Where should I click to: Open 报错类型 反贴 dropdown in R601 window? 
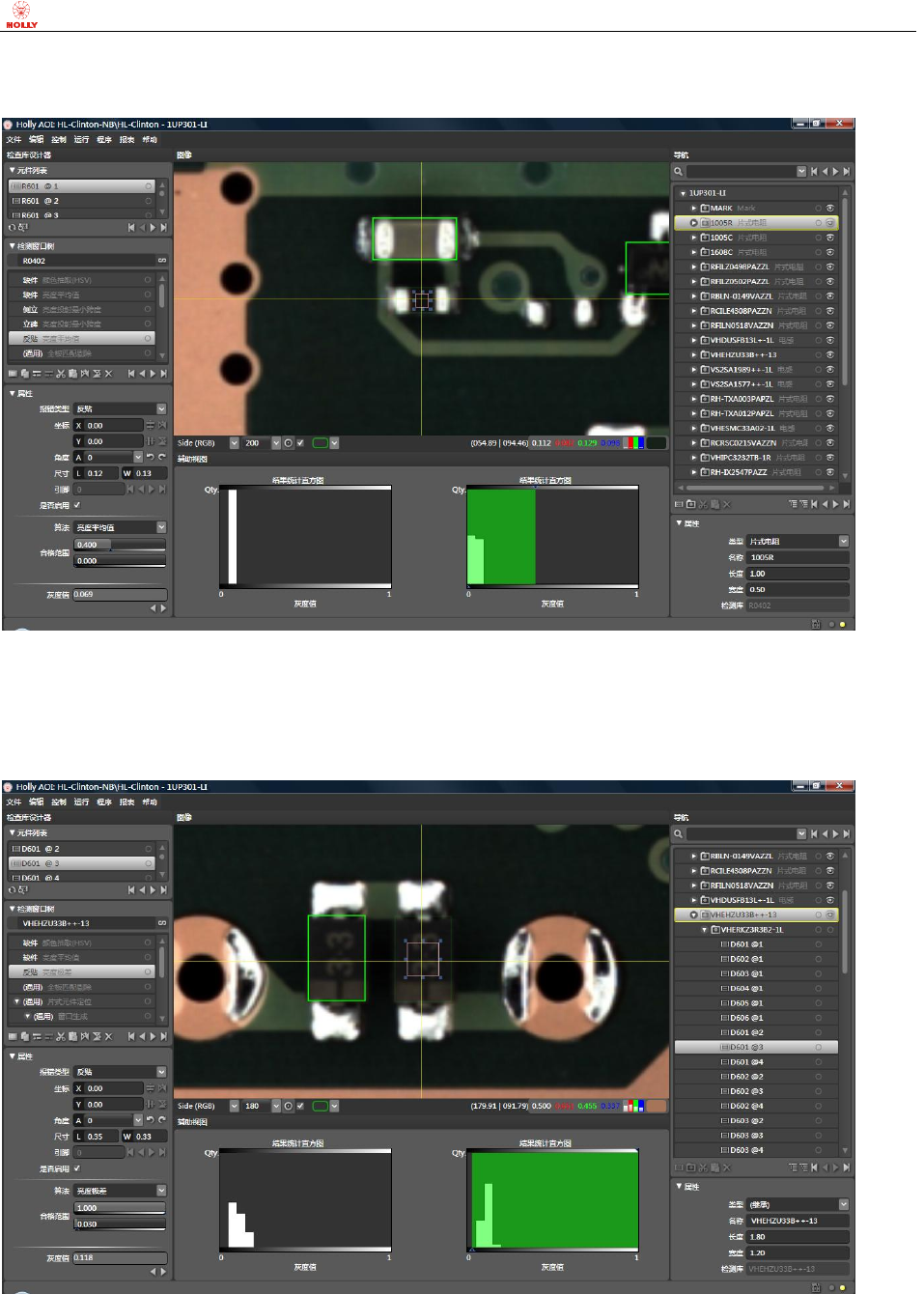click(161, 409)
